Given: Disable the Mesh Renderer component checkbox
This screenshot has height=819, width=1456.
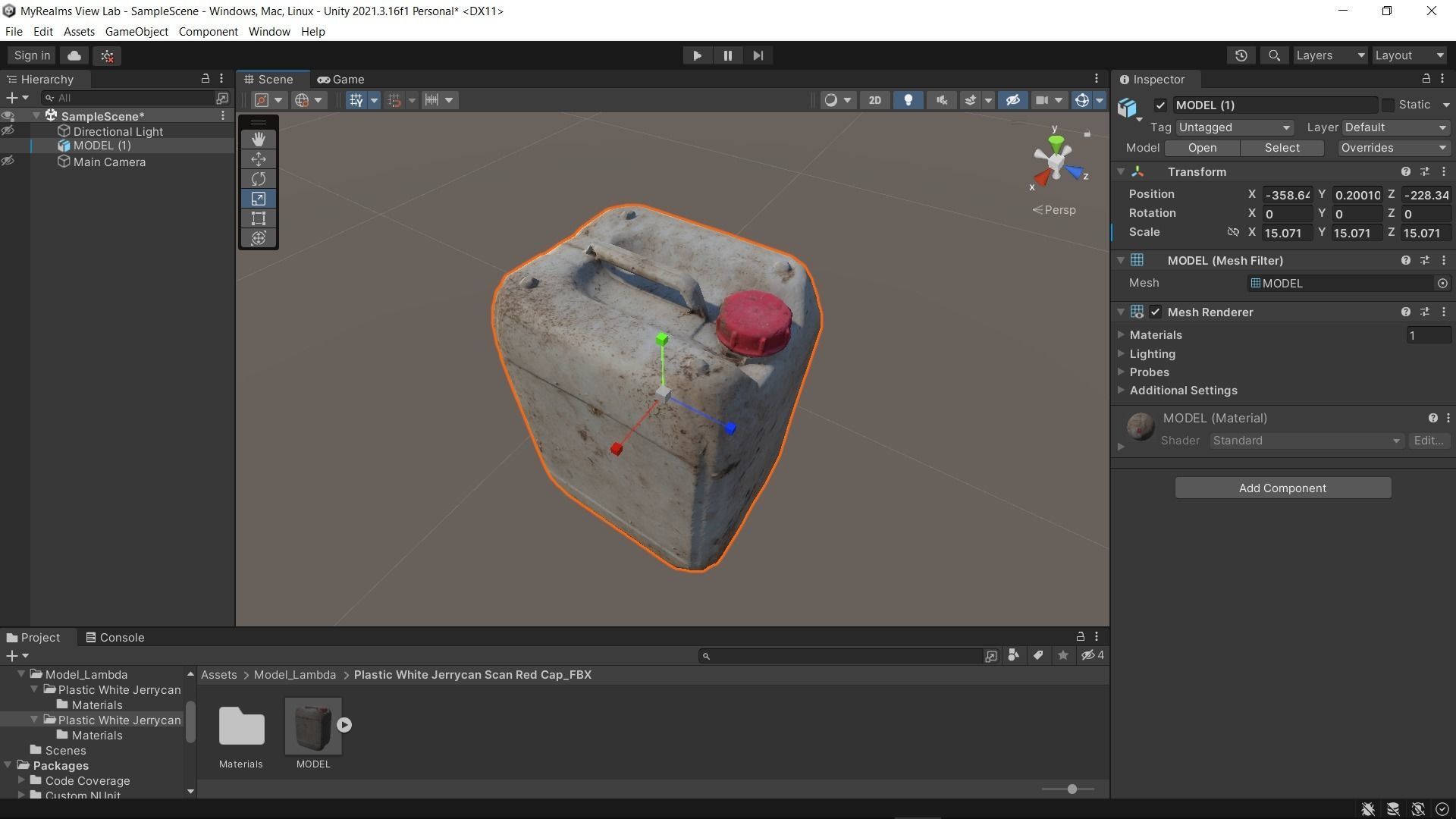Looking at the screenshot, I should 1155,312.
